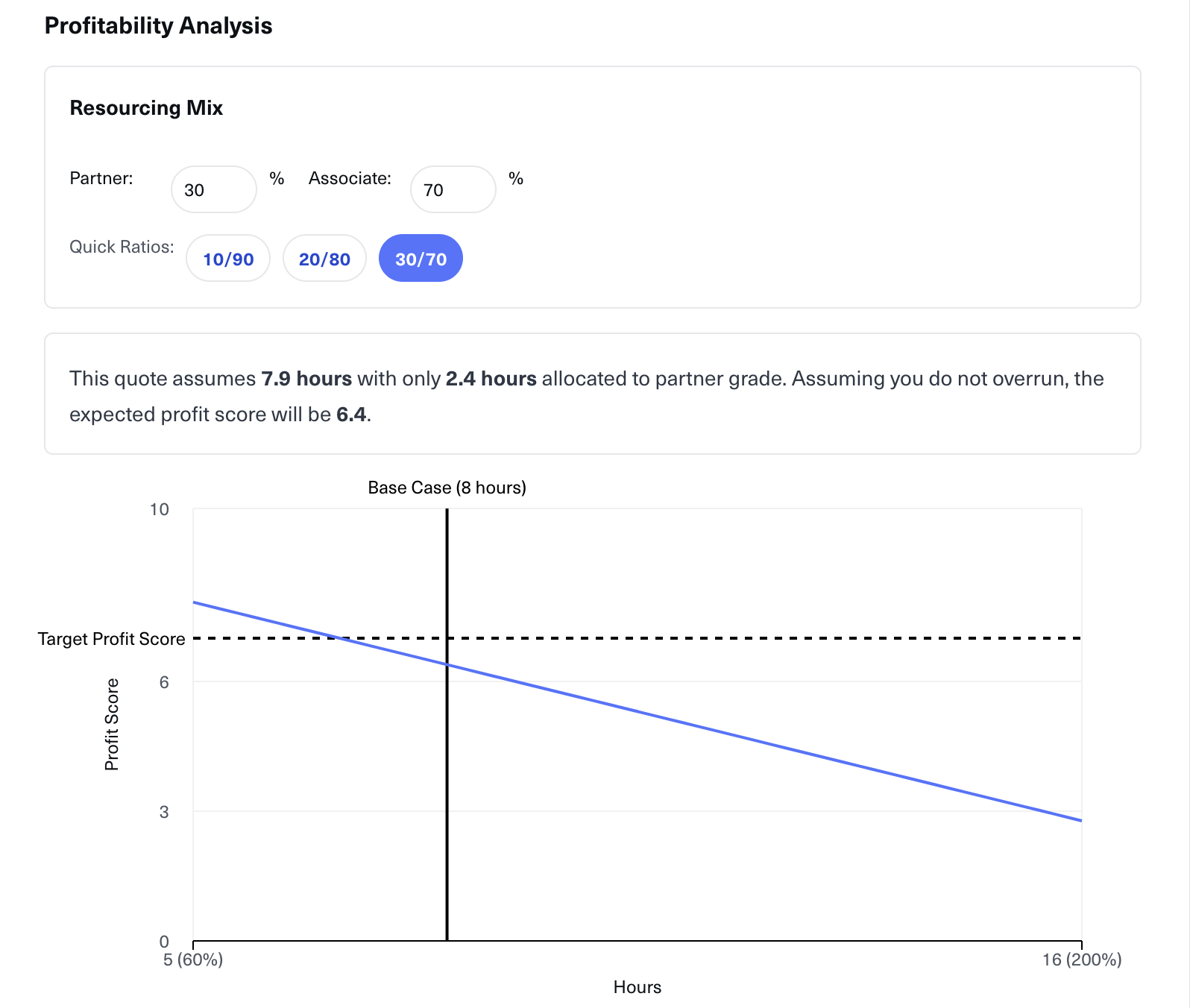Click the dashed Target Profit Score line

746,638
